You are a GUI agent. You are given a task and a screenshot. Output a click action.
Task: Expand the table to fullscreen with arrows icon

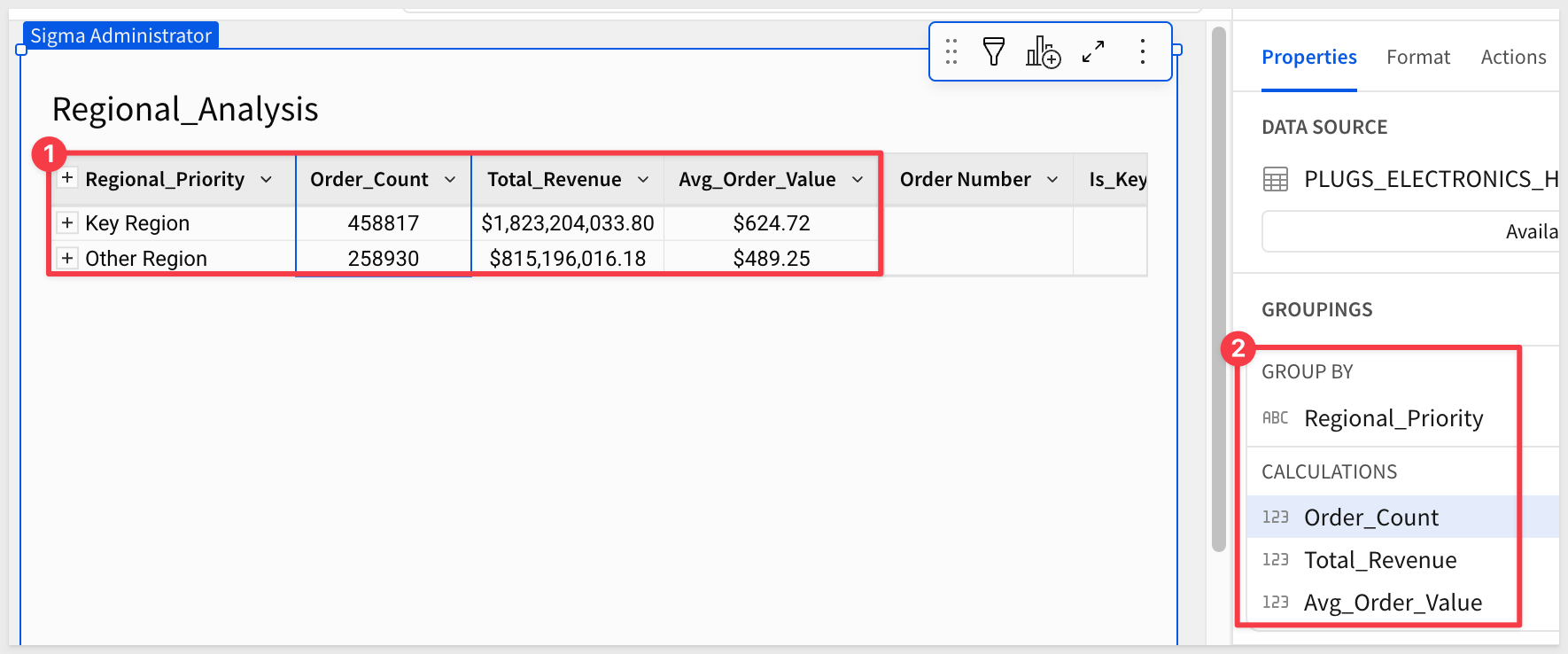[x=1093, y=52]
